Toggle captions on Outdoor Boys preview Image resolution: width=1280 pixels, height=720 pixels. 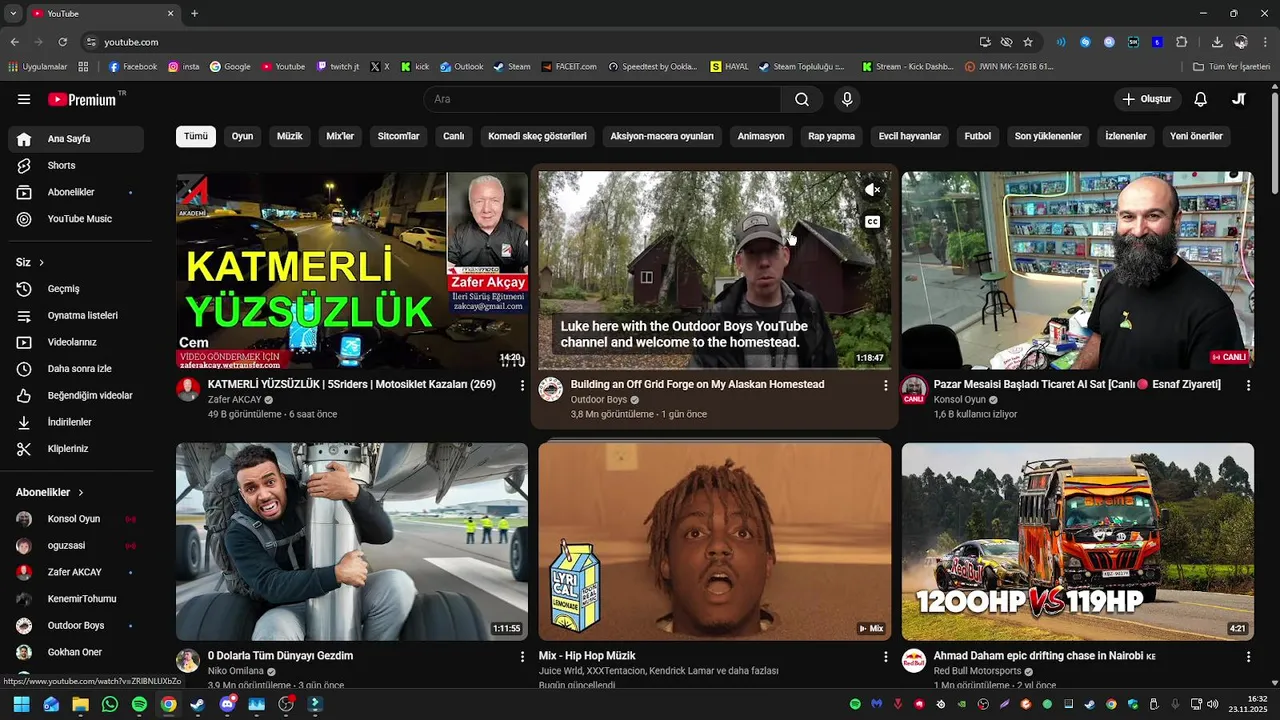coord(873,222)
